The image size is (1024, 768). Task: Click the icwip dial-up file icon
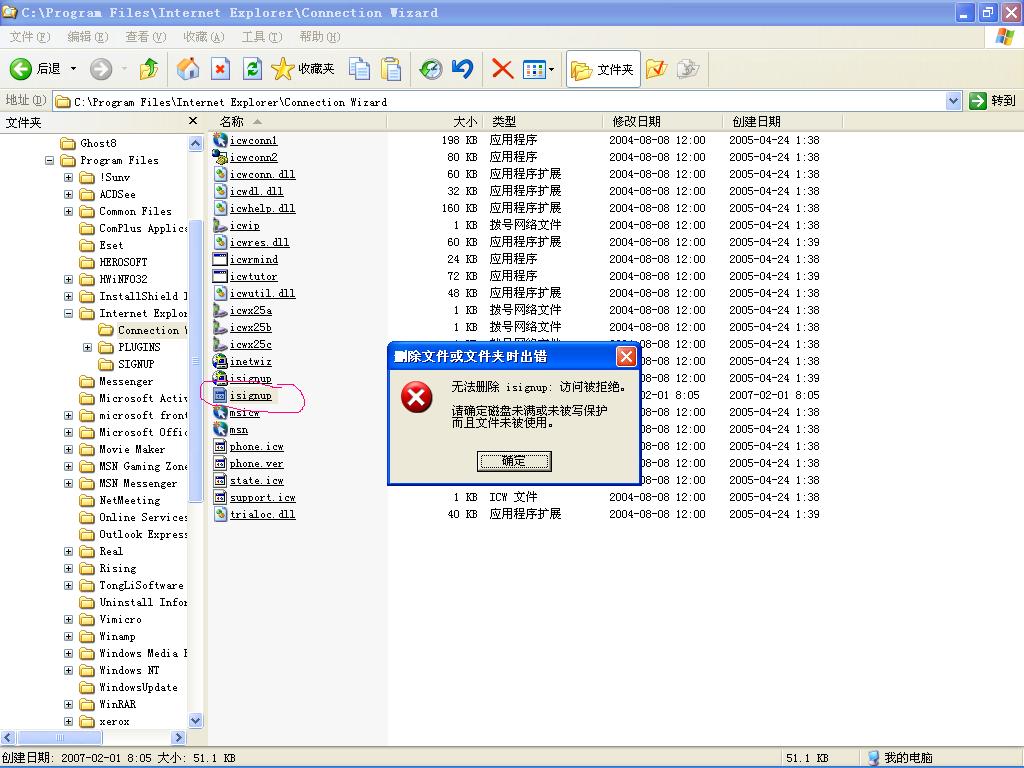tap(220, 225)
